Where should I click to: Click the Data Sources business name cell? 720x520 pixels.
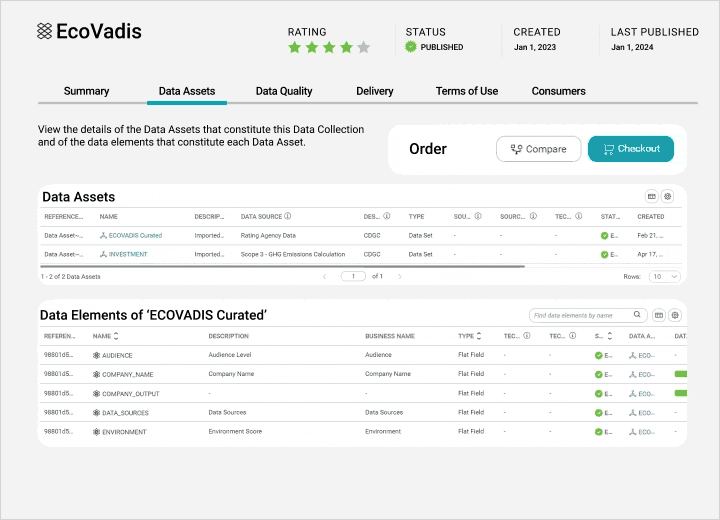coord(384,413)
